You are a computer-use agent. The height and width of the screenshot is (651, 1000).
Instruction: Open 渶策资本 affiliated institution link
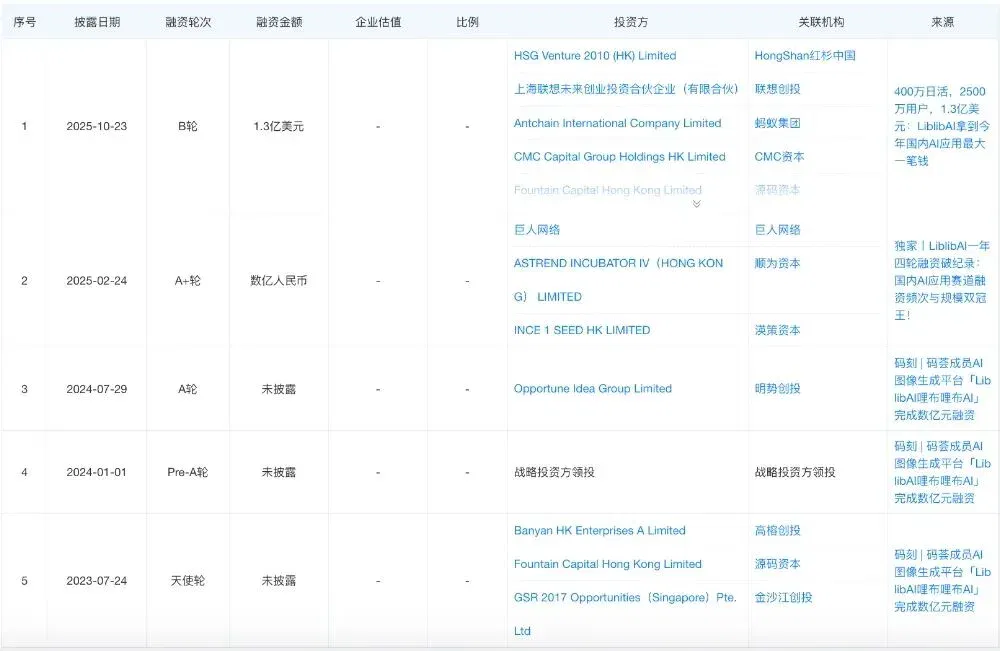coord(777,330)
